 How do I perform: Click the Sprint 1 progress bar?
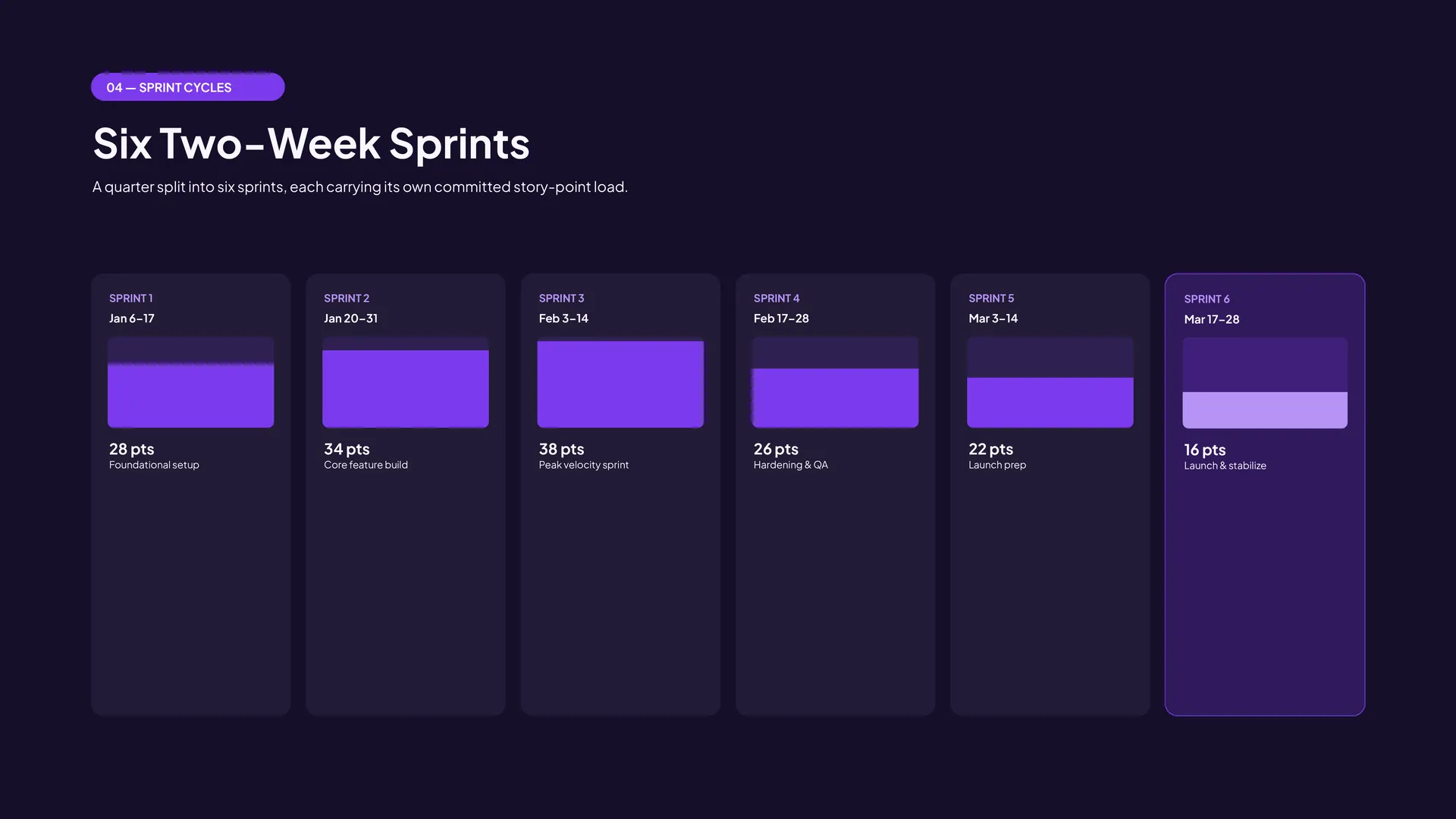(x=190, y=382)
